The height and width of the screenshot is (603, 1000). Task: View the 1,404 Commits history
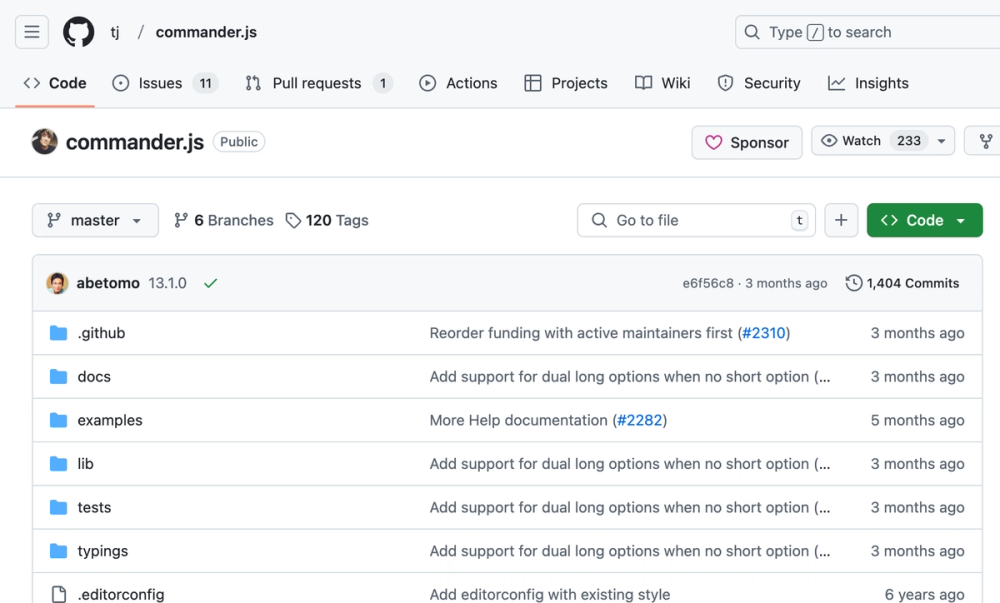coord(902,283)
